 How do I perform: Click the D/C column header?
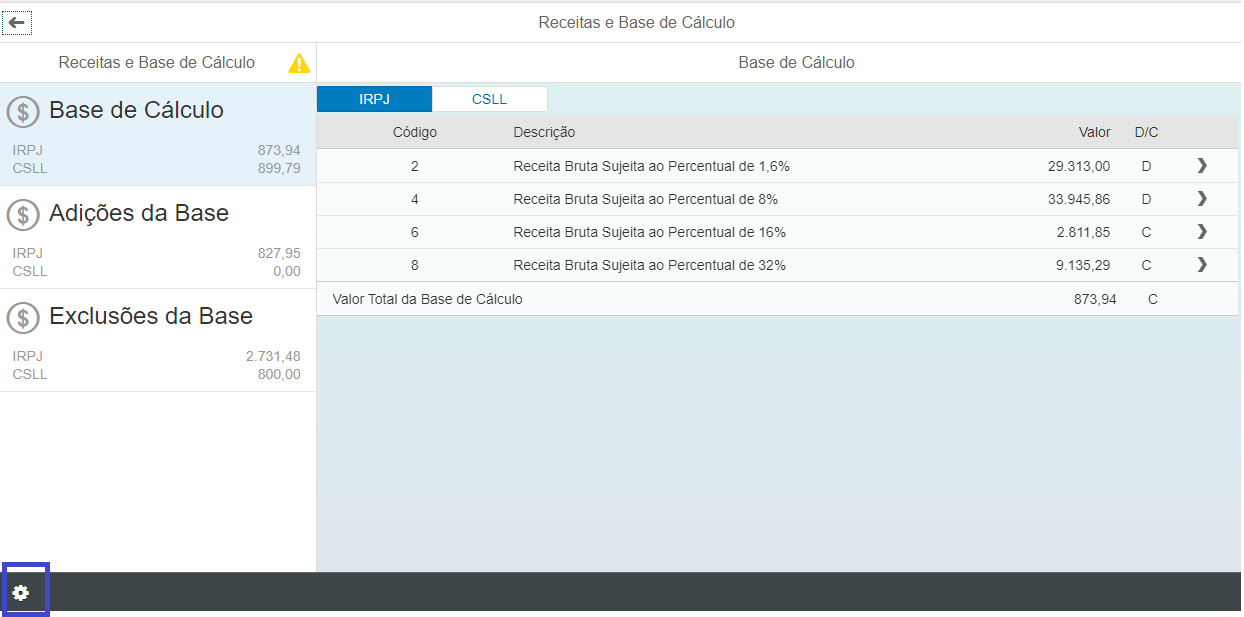click(x=1146, y=132)
